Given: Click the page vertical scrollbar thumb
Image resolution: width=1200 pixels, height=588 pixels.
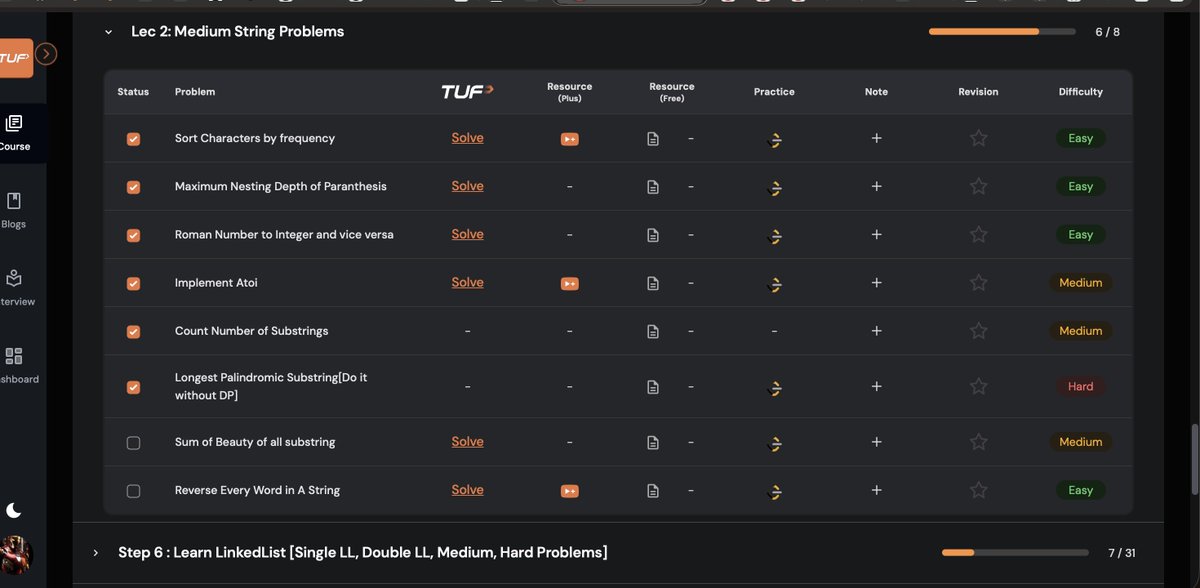Looking at the screenshot, I should pyautogui.click(x=1193, y=458).
